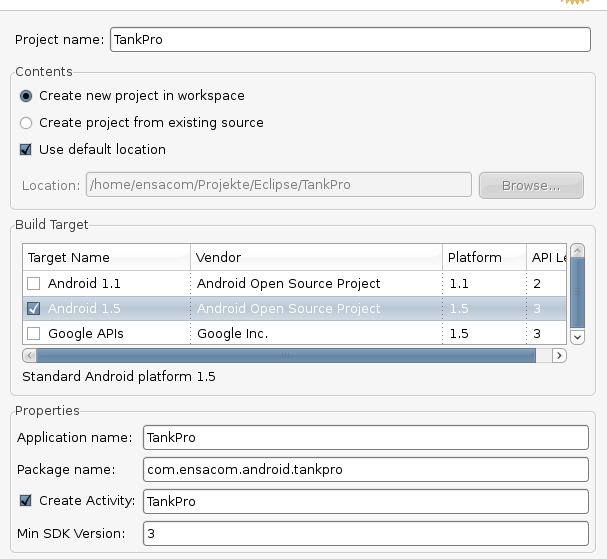Click the horizontal scrollbar left arrow
607x559 pixels.
(x=29, y=355)
